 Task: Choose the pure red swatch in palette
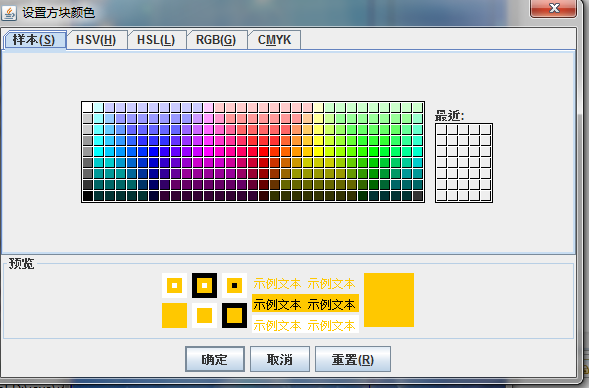[263, 151]
